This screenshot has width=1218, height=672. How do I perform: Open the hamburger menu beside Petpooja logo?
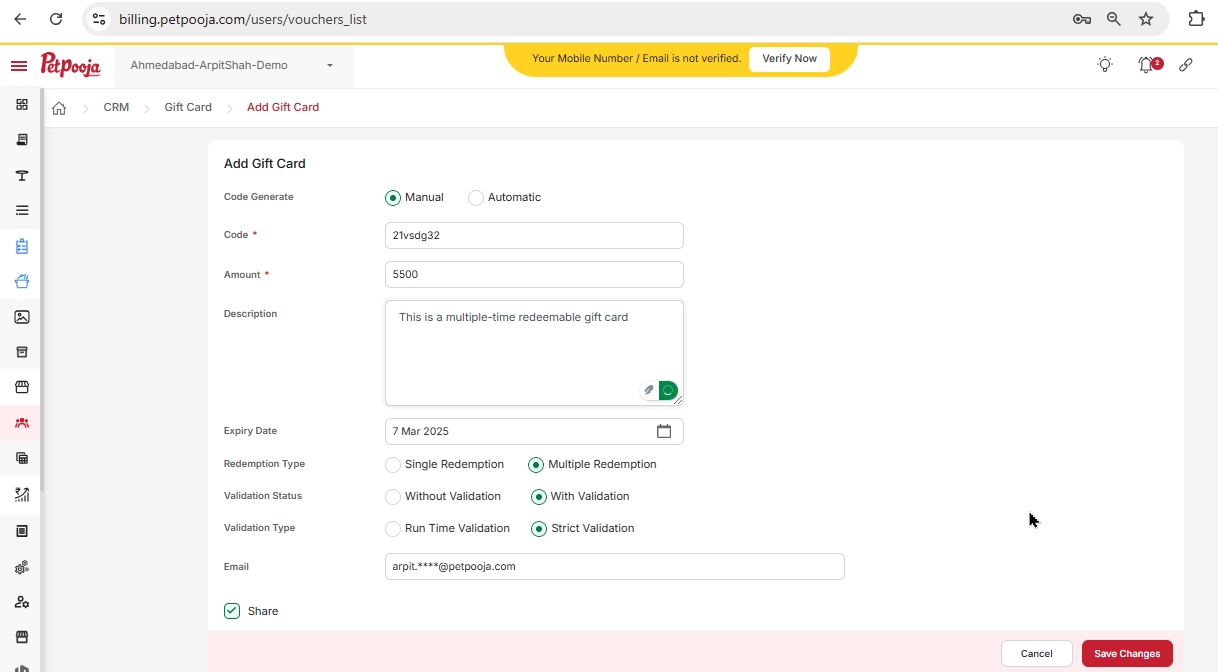18,66
